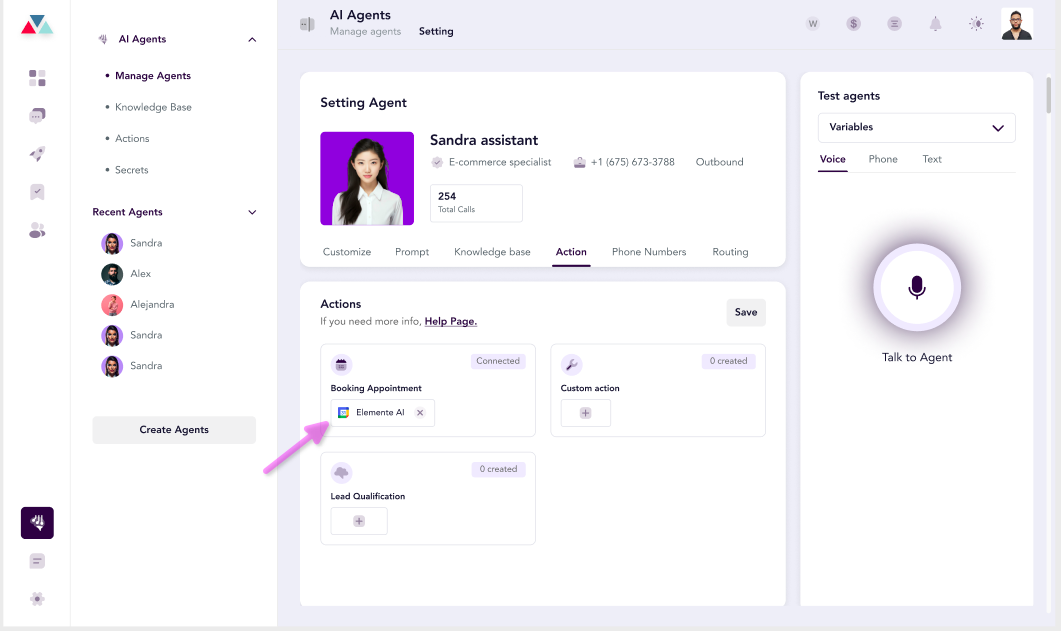
Task: Click Sandra assistant profile photo
Action: (x=367, y=179)
